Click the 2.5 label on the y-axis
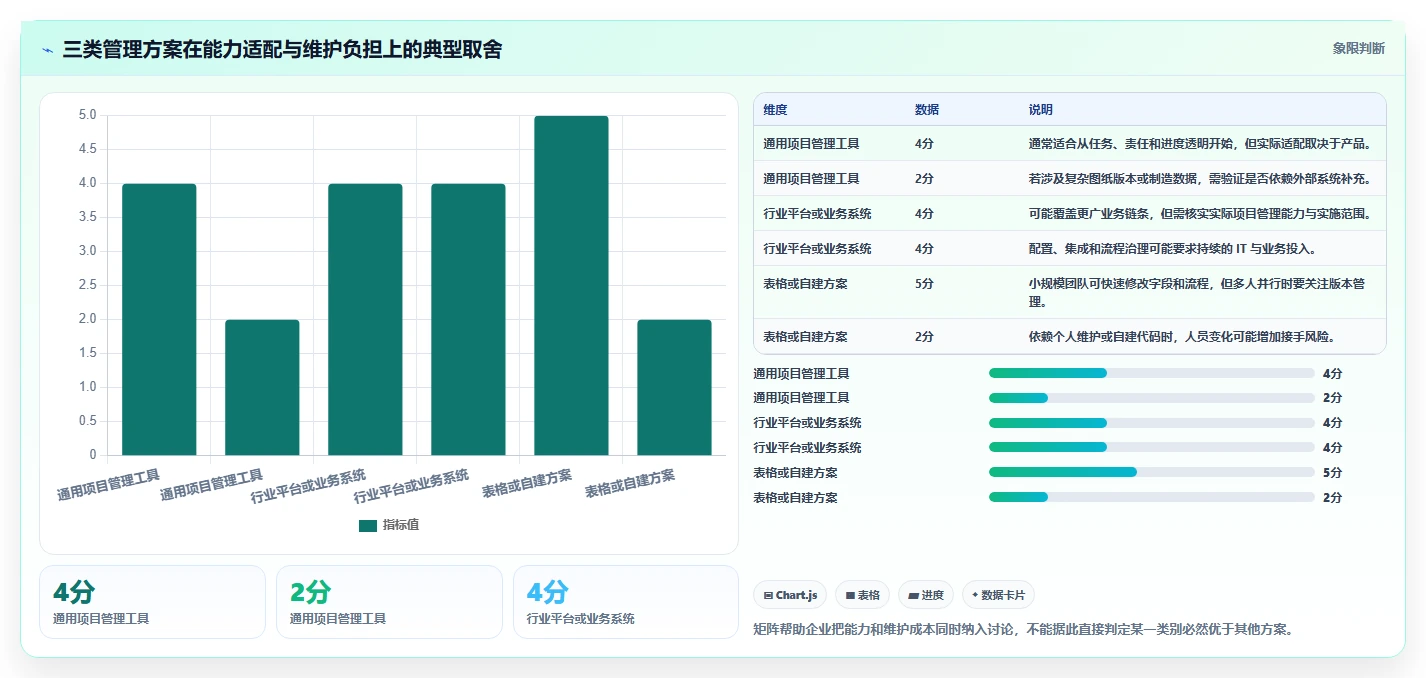This screenshot has width=1426, height=678. pyautogui.click(x=87, y=286)
